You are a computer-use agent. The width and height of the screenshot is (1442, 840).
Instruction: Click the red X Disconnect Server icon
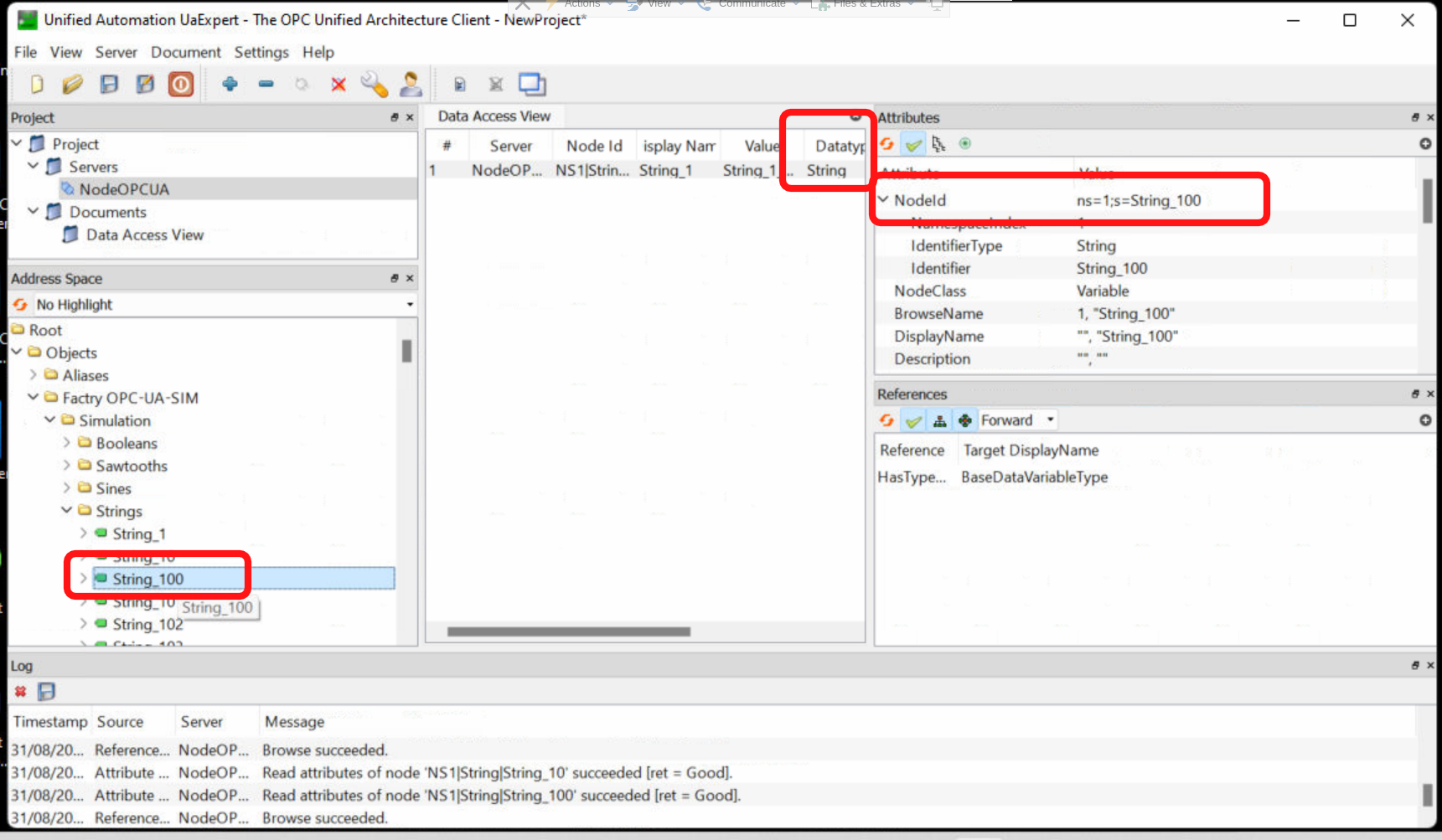pyautogui.click(x=339, y=84)
